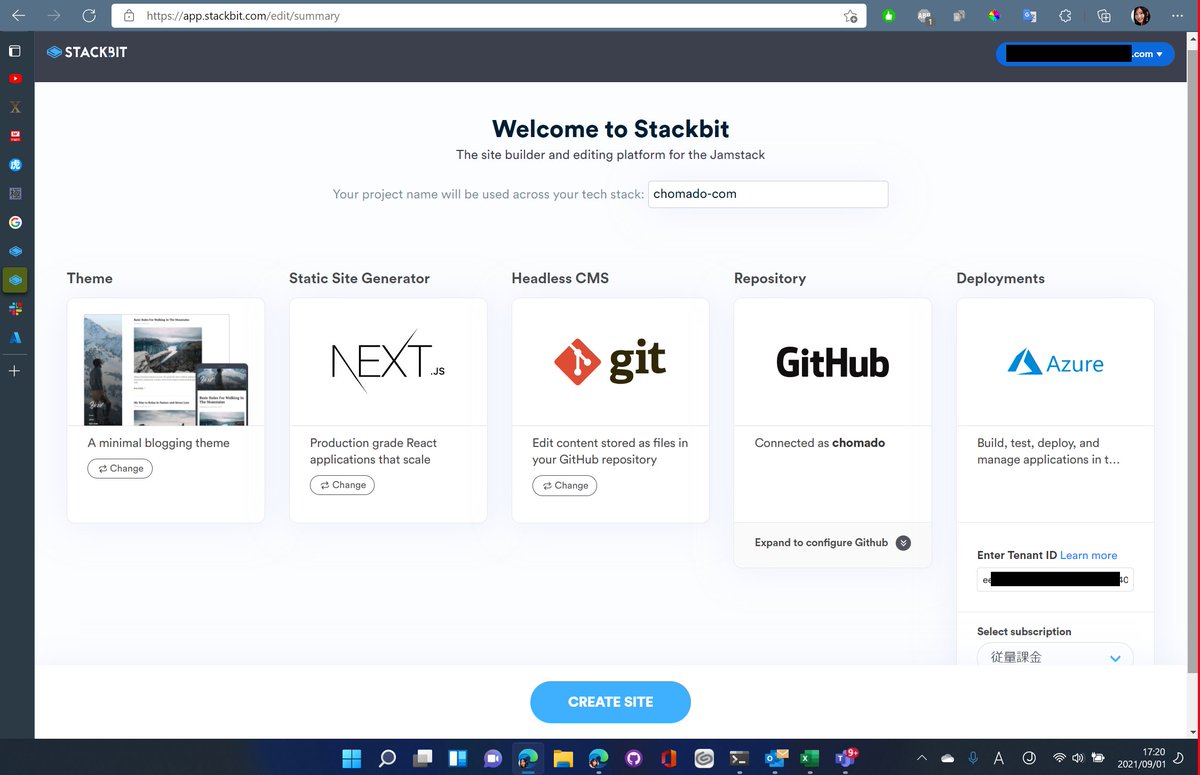The height and width of the screenshot is (775, 1200).
Task: Open the Windows Start menu
Action: (x=352, y=758)
